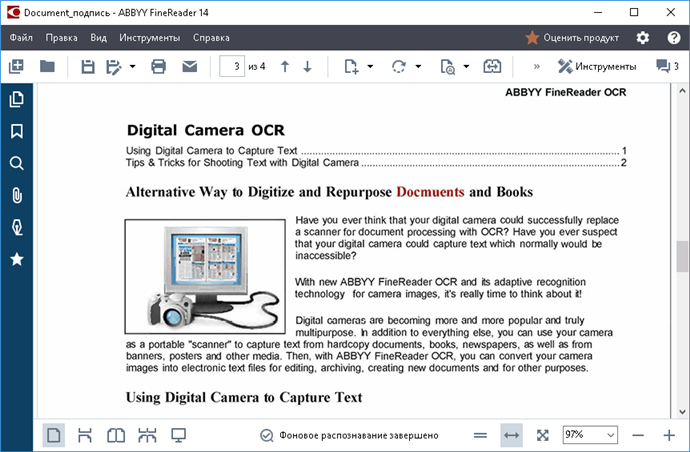
Task: Expand the recognize document dropdown arrow
Action: [x=466, y=66]
